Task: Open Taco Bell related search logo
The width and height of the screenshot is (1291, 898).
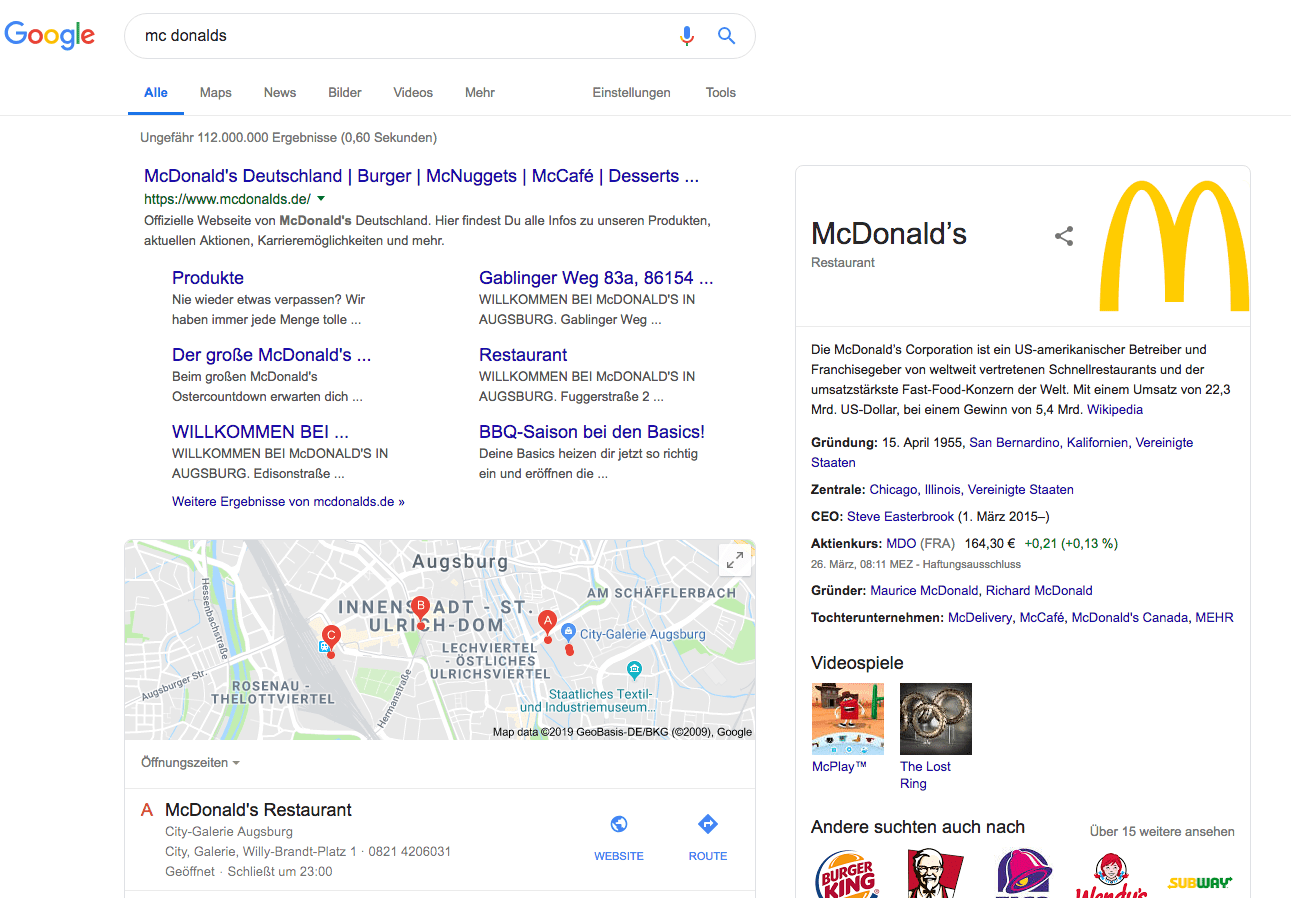Action: 1023,874
